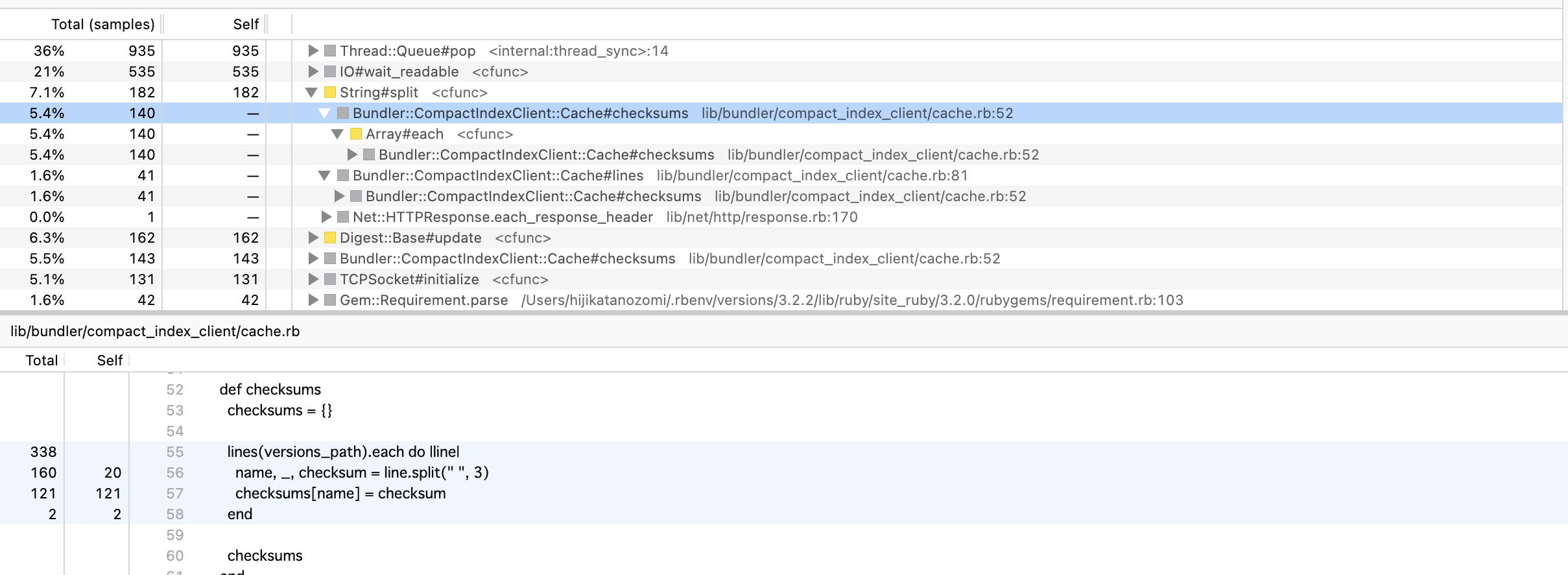Click the Self header in source pane
This screenshot has height=575, width=1568.
pyautogui.click(x=110, y=360)
